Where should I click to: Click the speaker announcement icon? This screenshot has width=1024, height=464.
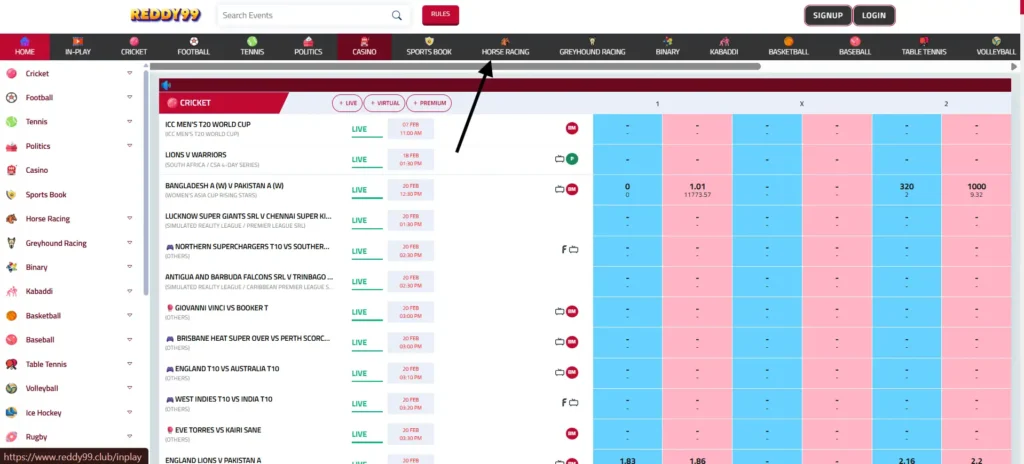coord(166,85)
